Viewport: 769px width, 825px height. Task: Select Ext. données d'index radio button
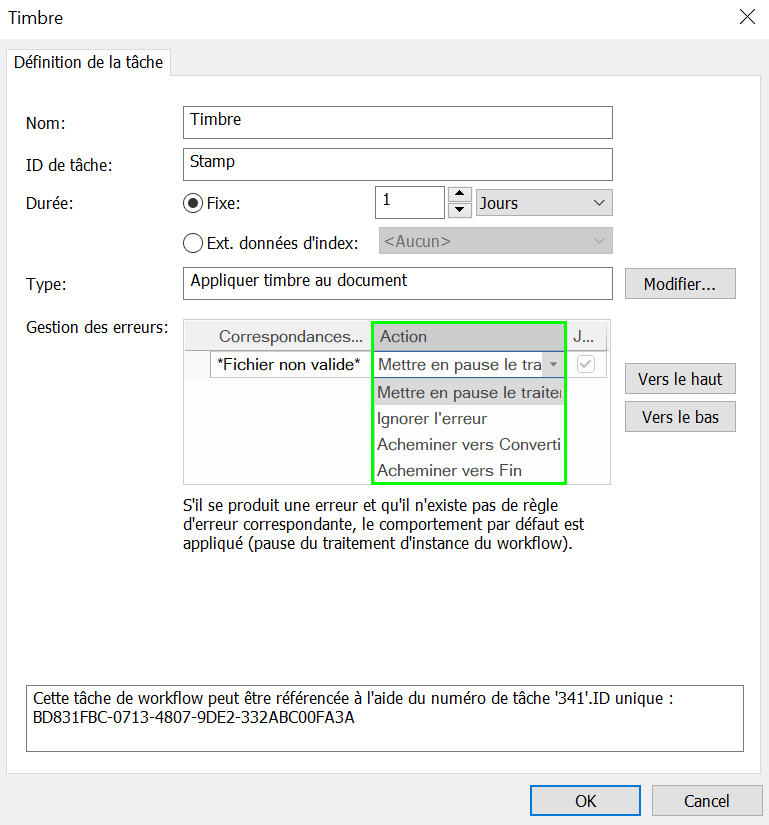(x=193, y=243)
